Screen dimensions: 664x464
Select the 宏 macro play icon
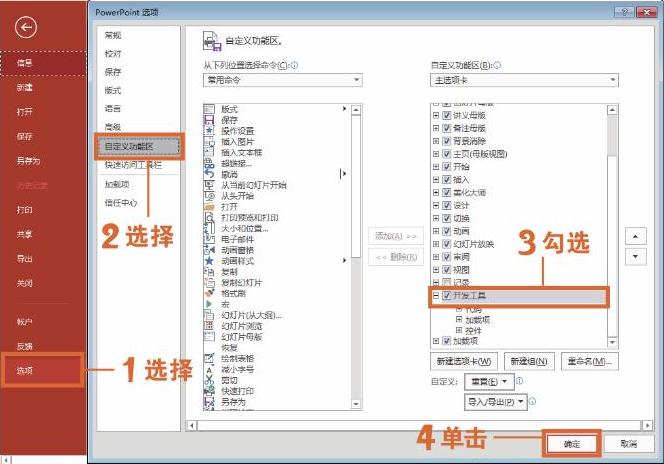(209, 304)
